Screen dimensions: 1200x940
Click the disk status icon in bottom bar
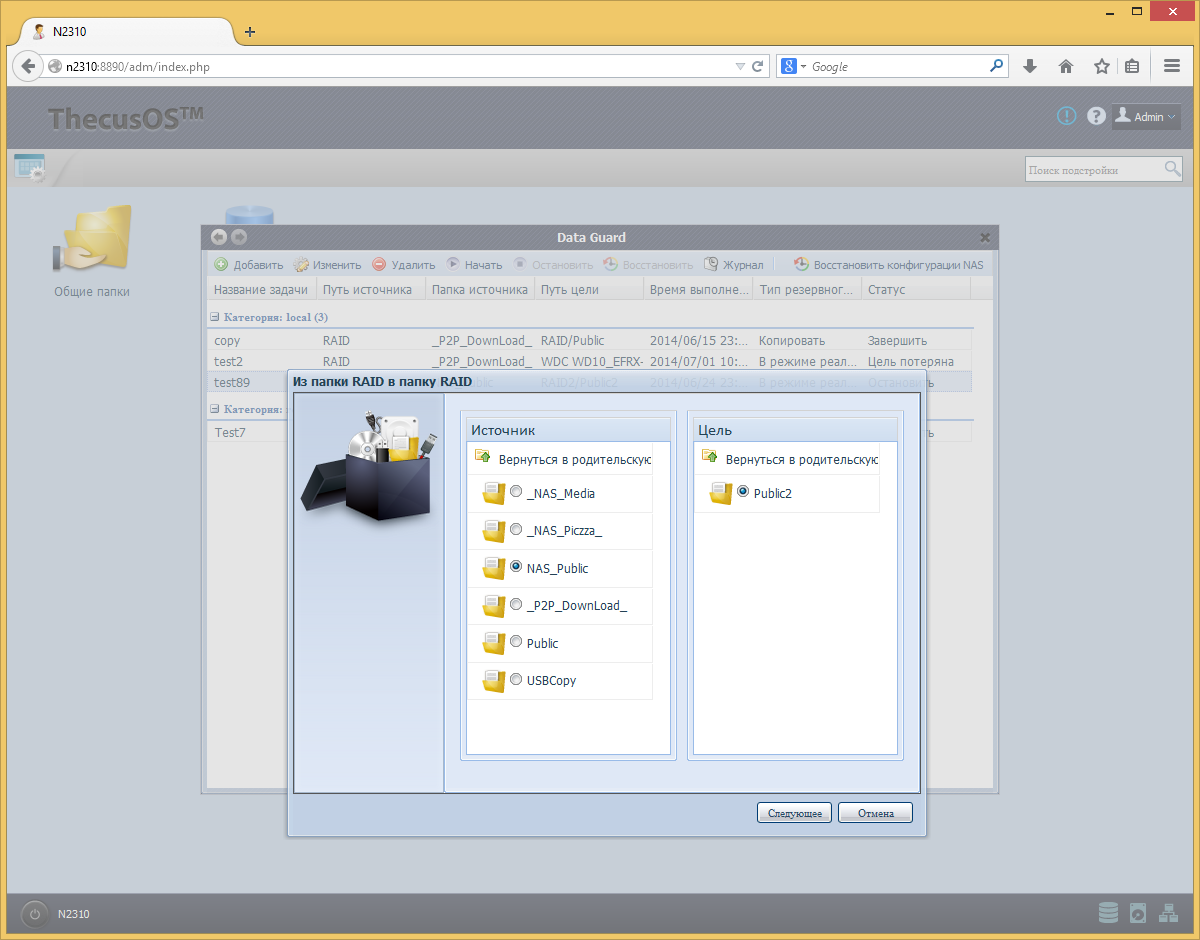(x=1138, y=913)
